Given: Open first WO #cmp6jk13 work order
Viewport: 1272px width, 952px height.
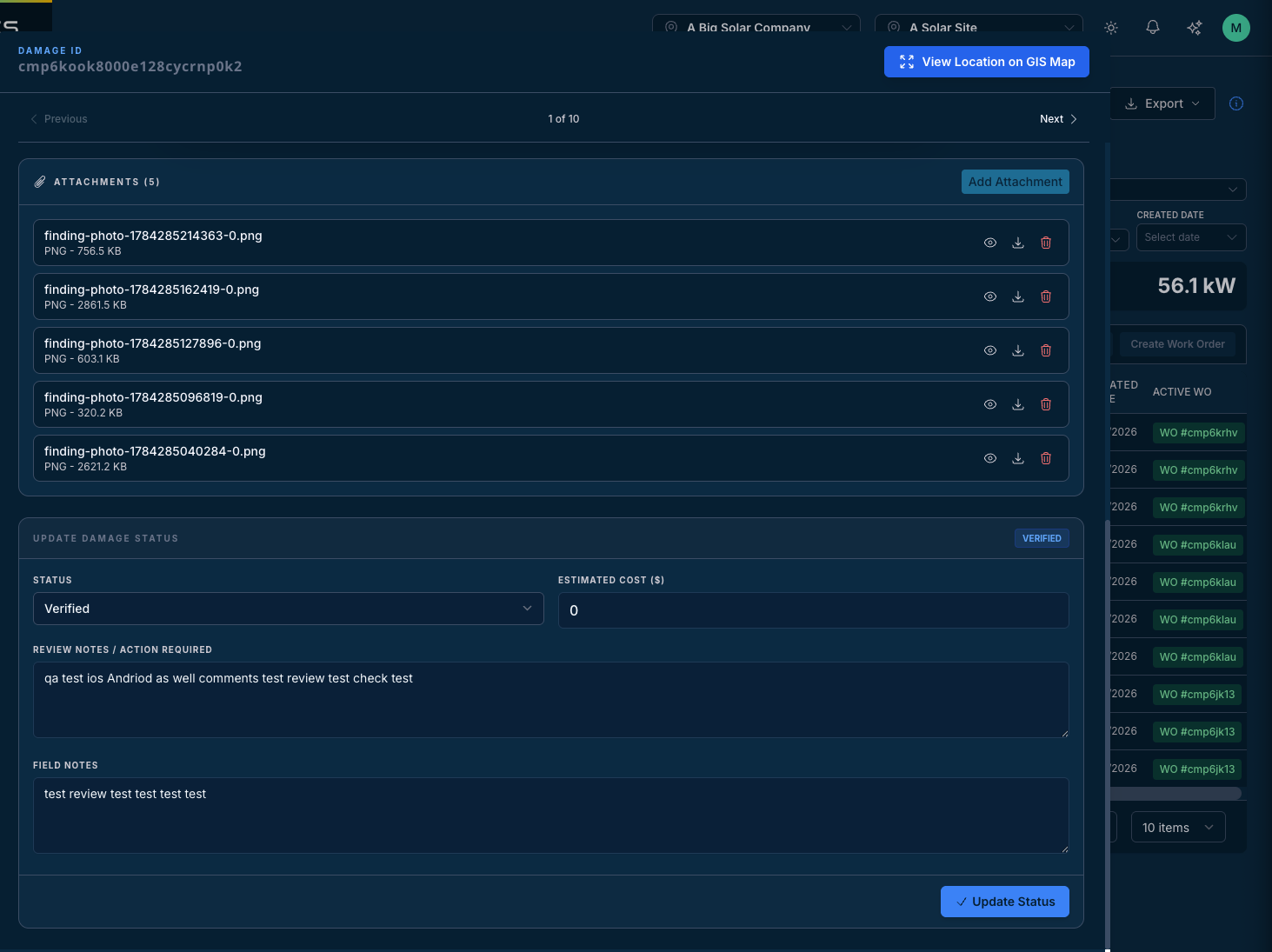Looking at the screenshot, I should (1199, 695).
